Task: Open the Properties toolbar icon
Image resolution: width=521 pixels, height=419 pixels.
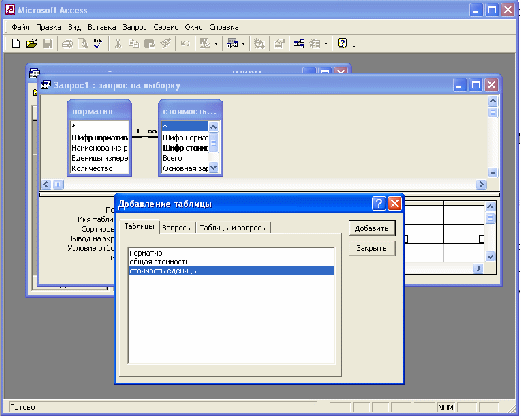Action: pos(279,44)
